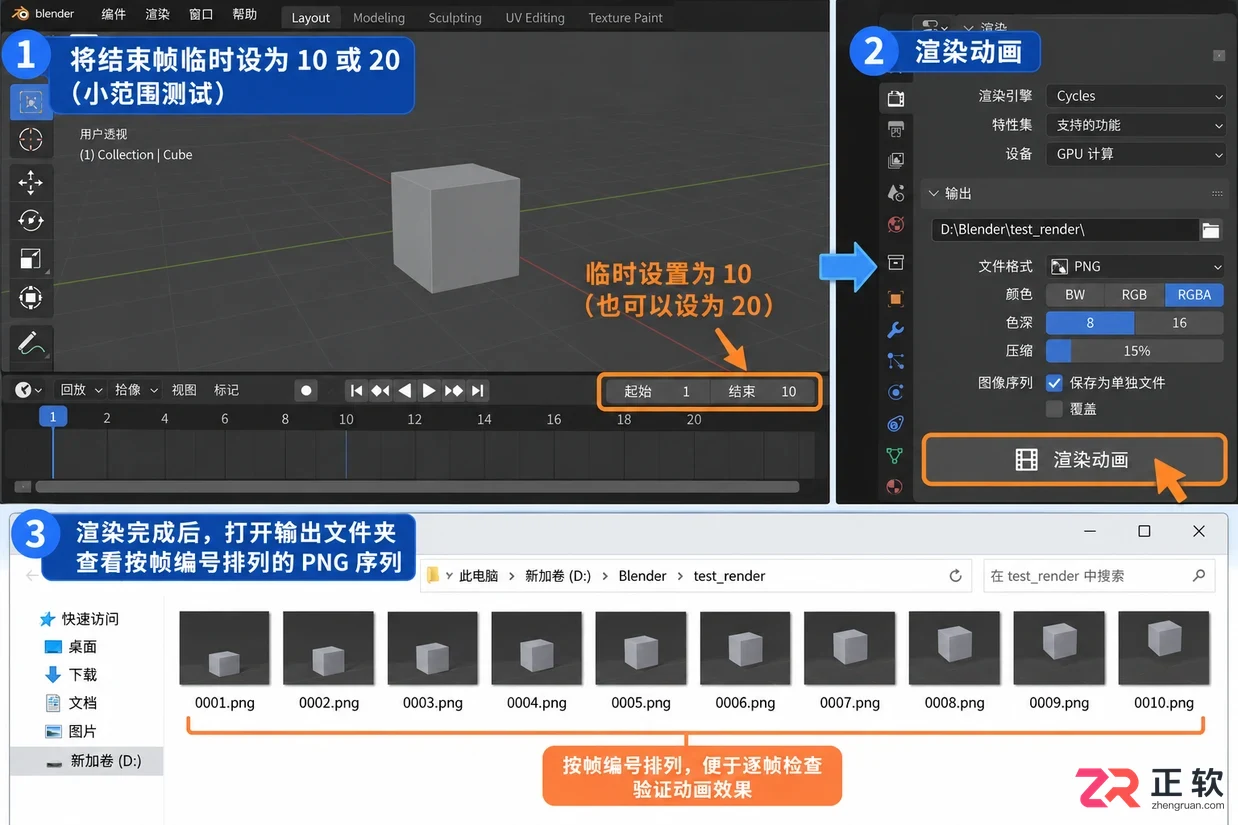Adjust the 压缩 15% slider
The width and height of the screenshot is (1238, 825).
pos(1134,351)
